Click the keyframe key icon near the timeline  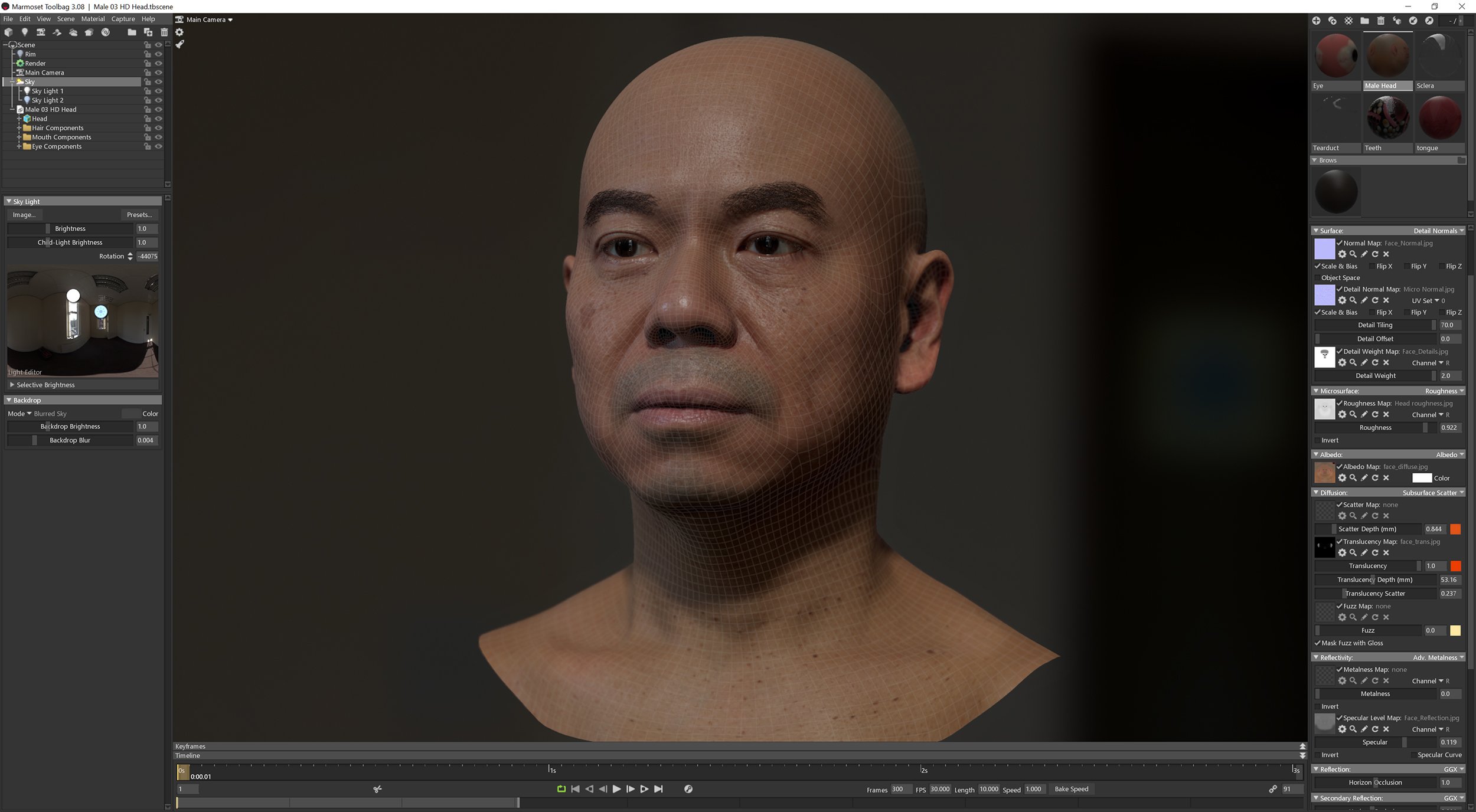[688, 789]
